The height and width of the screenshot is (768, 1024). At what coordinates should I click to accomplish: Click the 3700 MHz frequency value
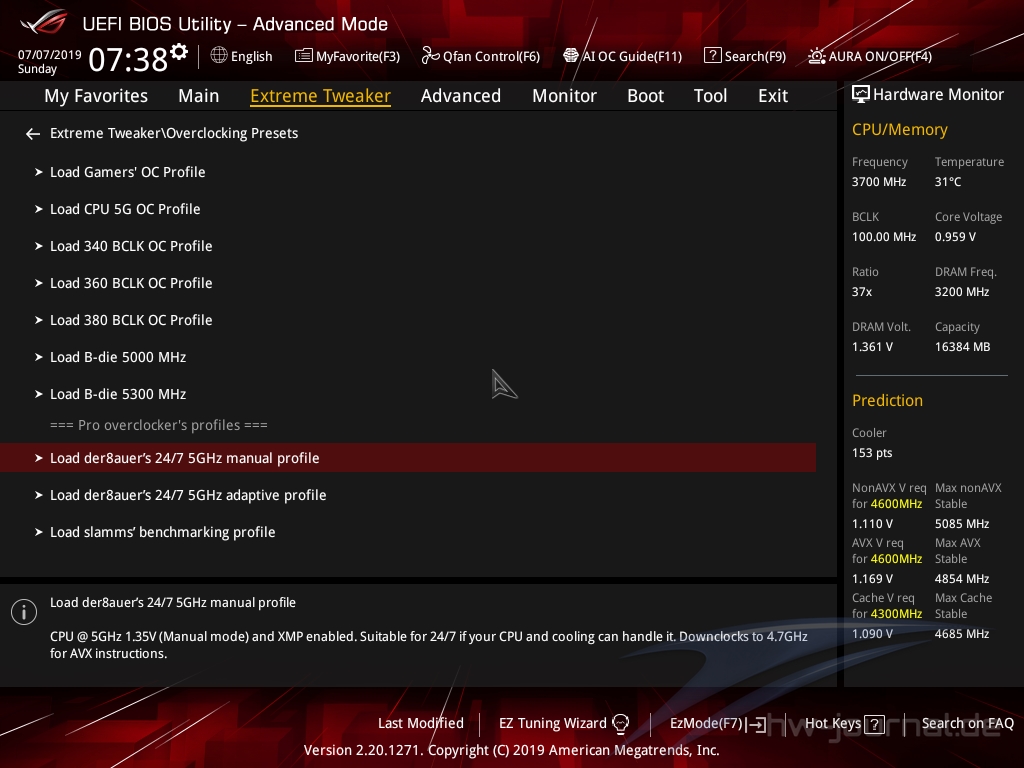[878, 182]
